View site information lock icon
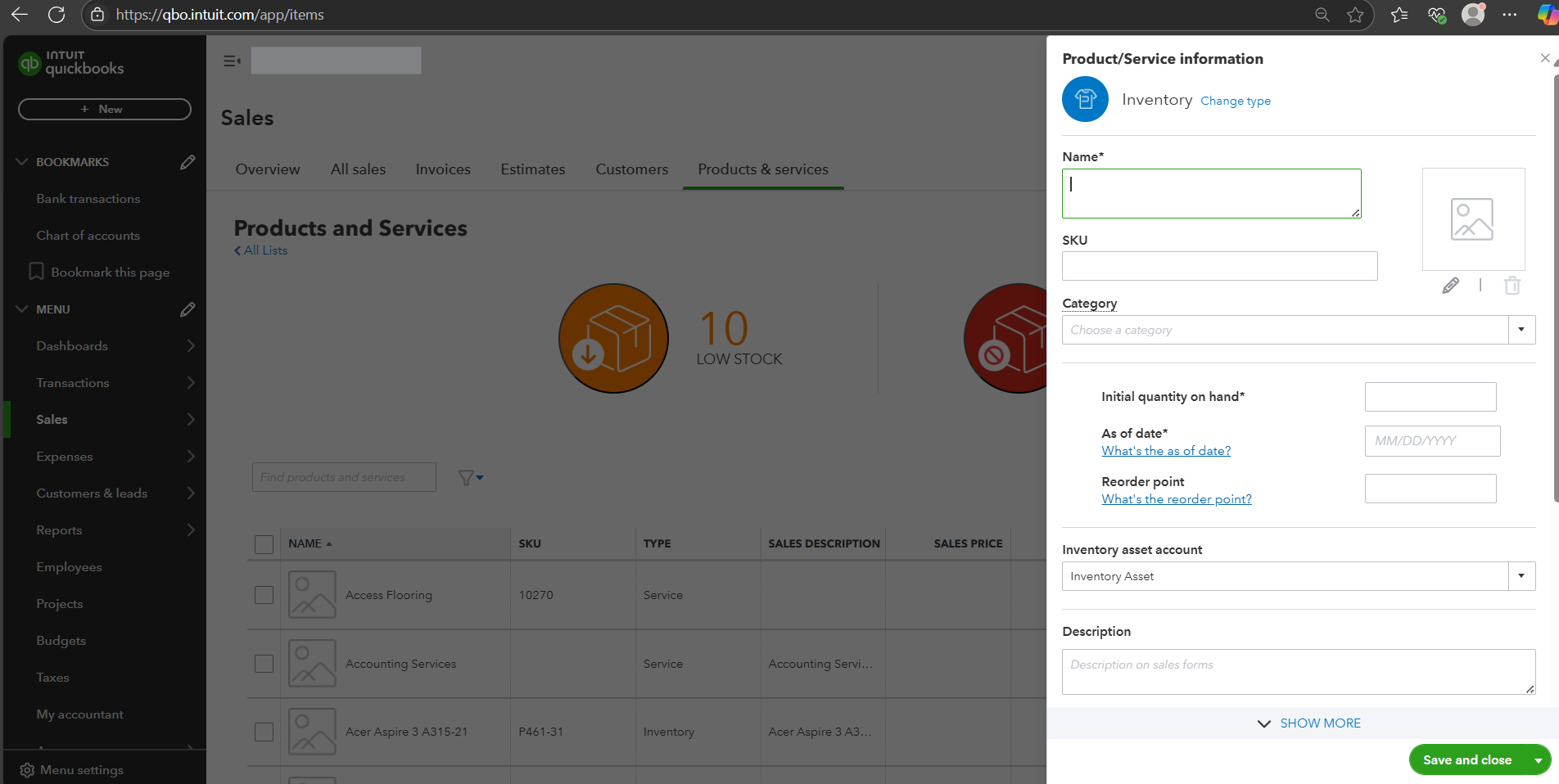1559x784 pixels. pos(97,15)
